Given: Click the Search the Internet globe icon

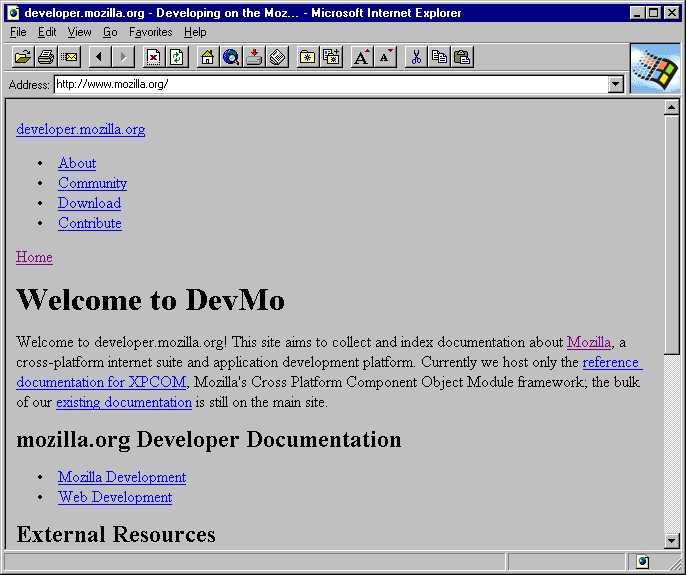Looking at the screenshot, I should coord(231,57).
